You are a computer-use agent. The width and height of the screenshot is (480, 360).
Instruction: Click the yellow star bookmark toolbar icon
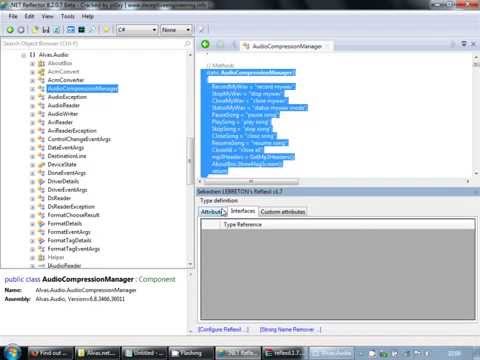pos(106,30)
